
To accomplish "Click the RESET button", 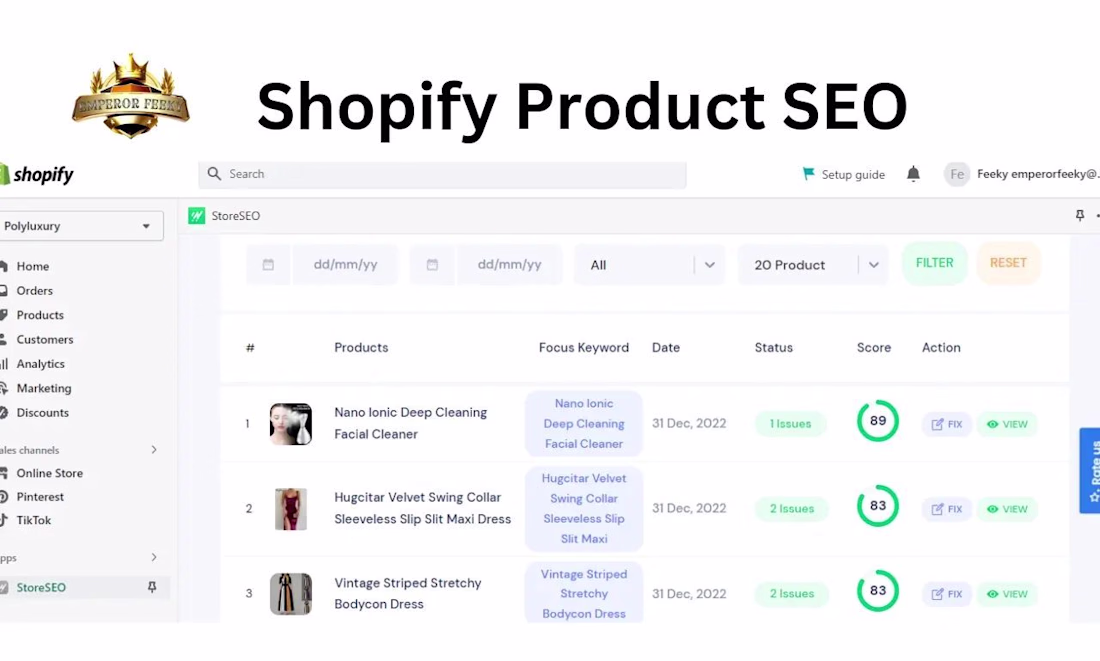I will 1008,263.
